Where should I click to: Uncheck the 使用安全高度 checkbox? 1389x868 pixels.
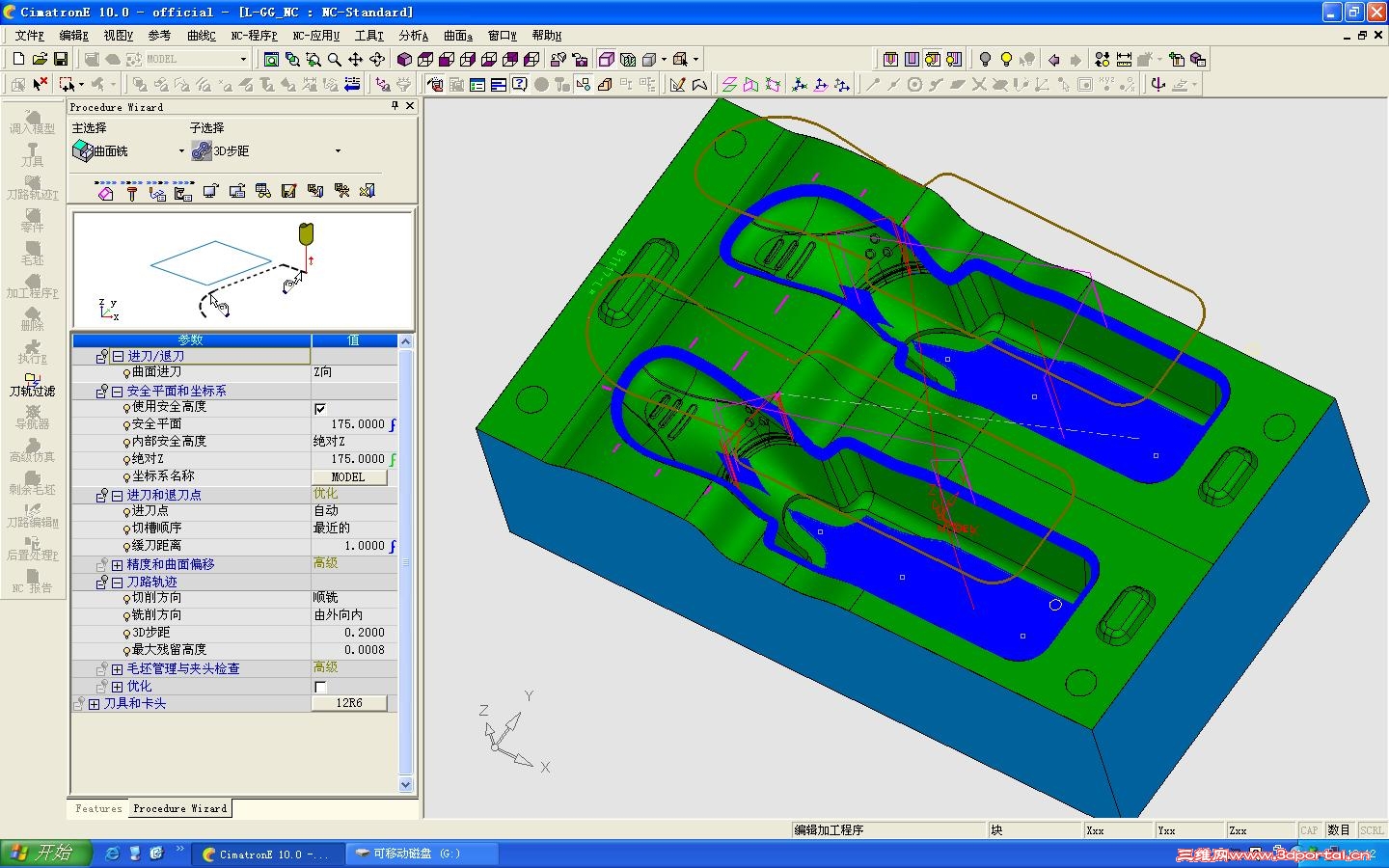pyautogui.click(x=320, y=408)
